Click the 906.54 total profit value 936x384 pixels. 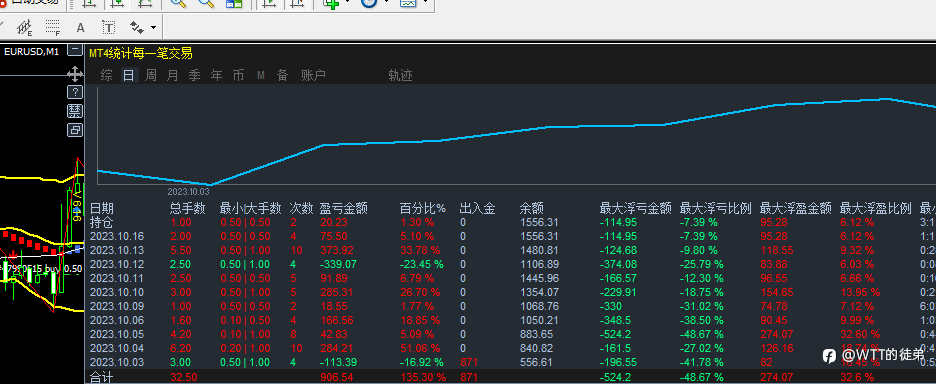[x=337, y=377]
